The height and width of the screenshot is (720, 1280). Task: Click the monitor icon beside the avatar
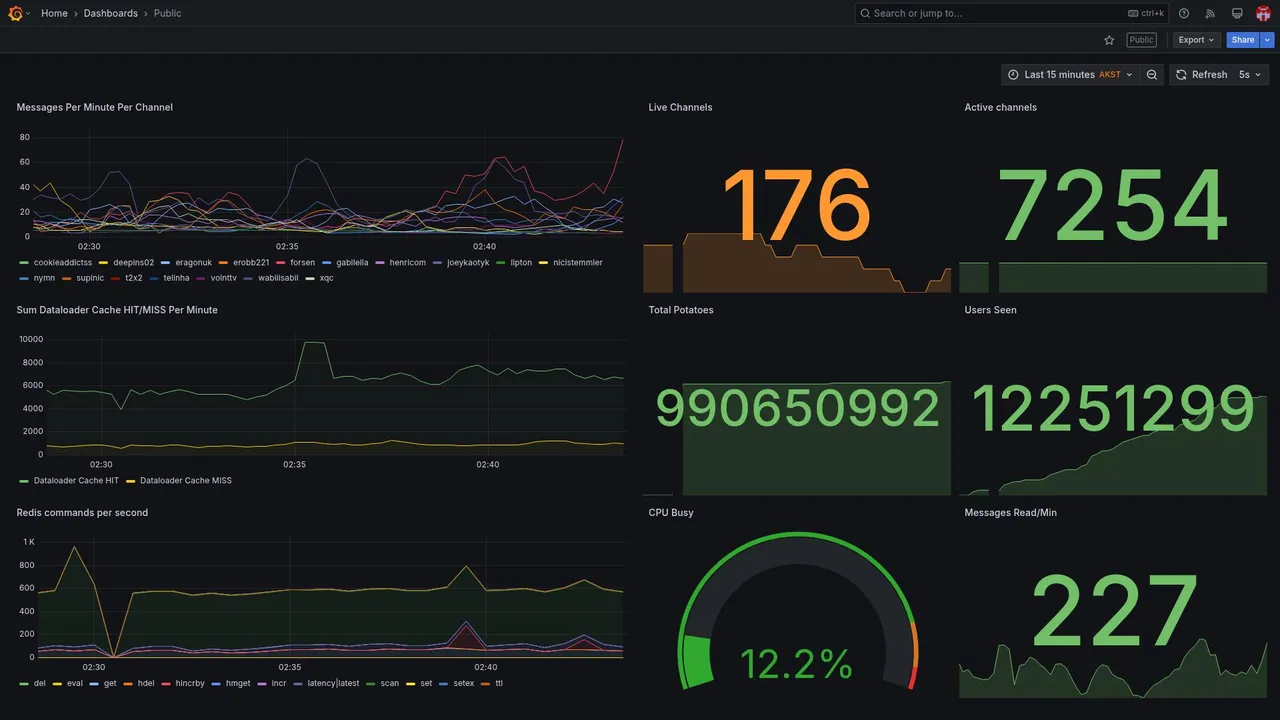(1237, 13)
